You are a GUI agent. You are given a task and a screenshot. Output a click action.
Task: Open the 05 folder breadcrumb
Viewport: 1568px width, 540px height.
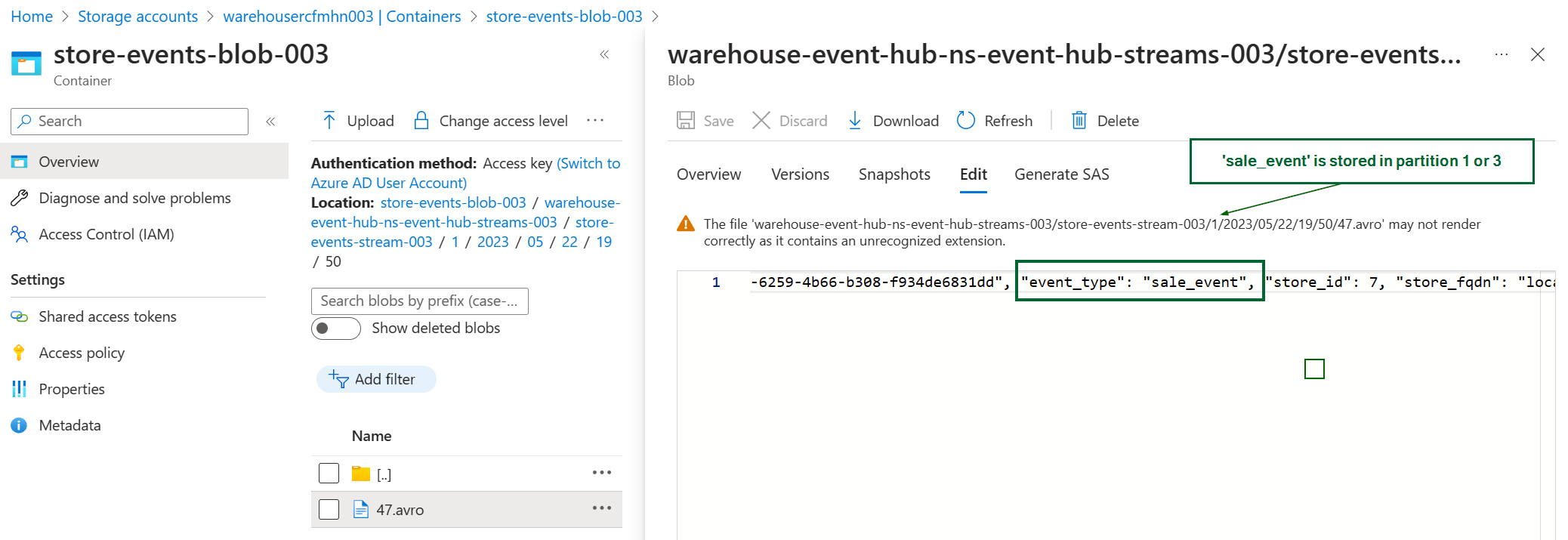(535, 242)
